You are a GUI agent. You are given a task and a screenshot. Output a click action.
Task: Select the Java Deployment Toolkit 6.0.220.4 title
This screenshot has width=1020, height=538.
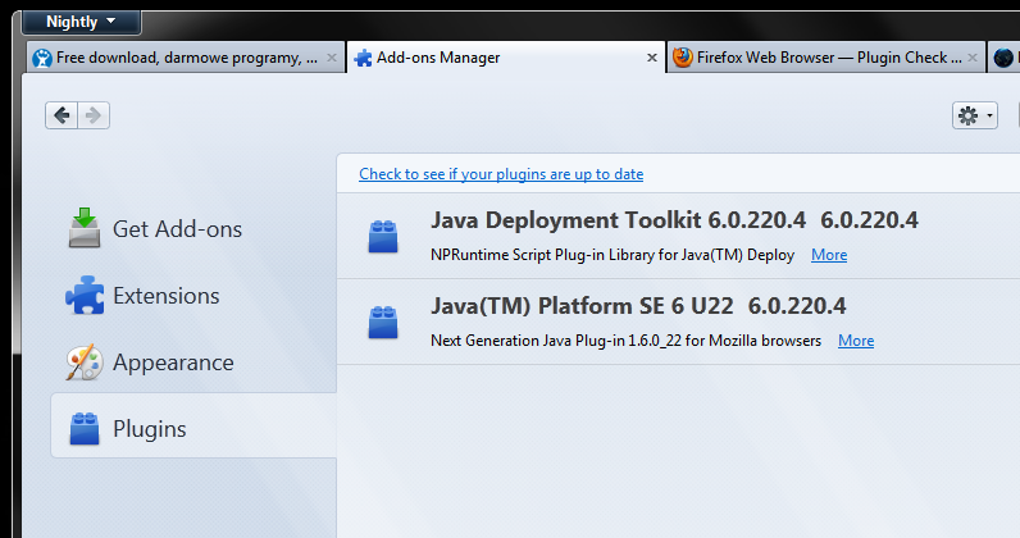click(618, 221)
